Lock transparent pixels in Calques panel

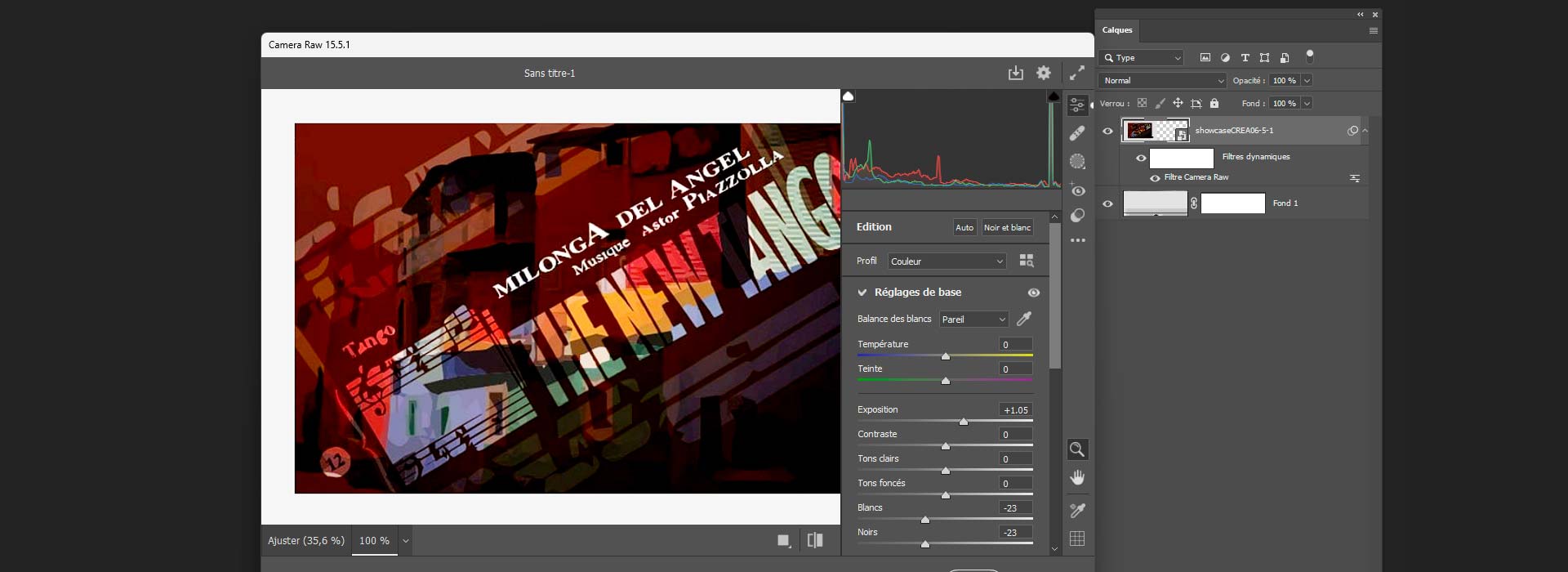point(1142,103)
